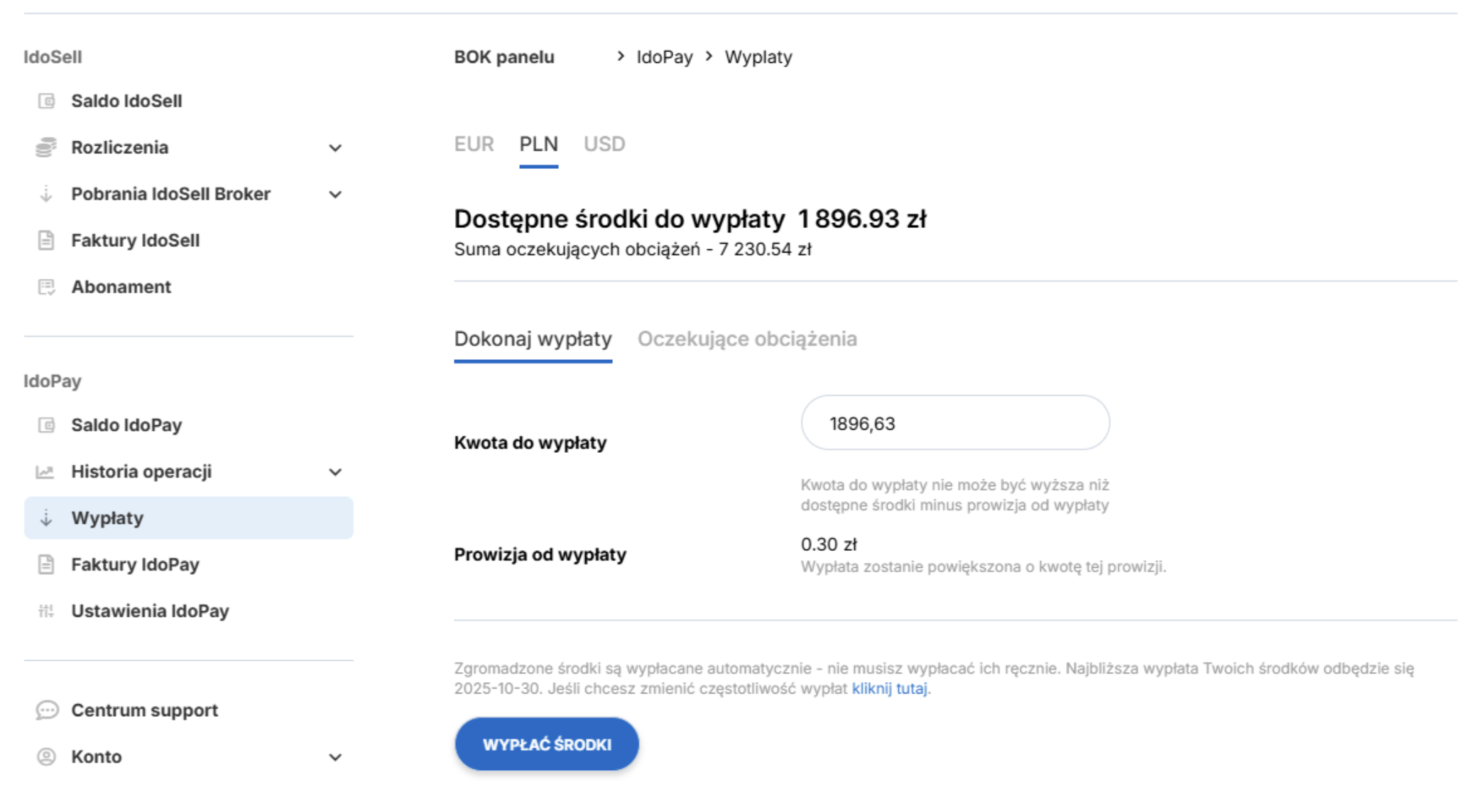Screen dimensions: 1470x812
Task: Open the Oczekujące obciążenia tab
Action: coord(747,339)
